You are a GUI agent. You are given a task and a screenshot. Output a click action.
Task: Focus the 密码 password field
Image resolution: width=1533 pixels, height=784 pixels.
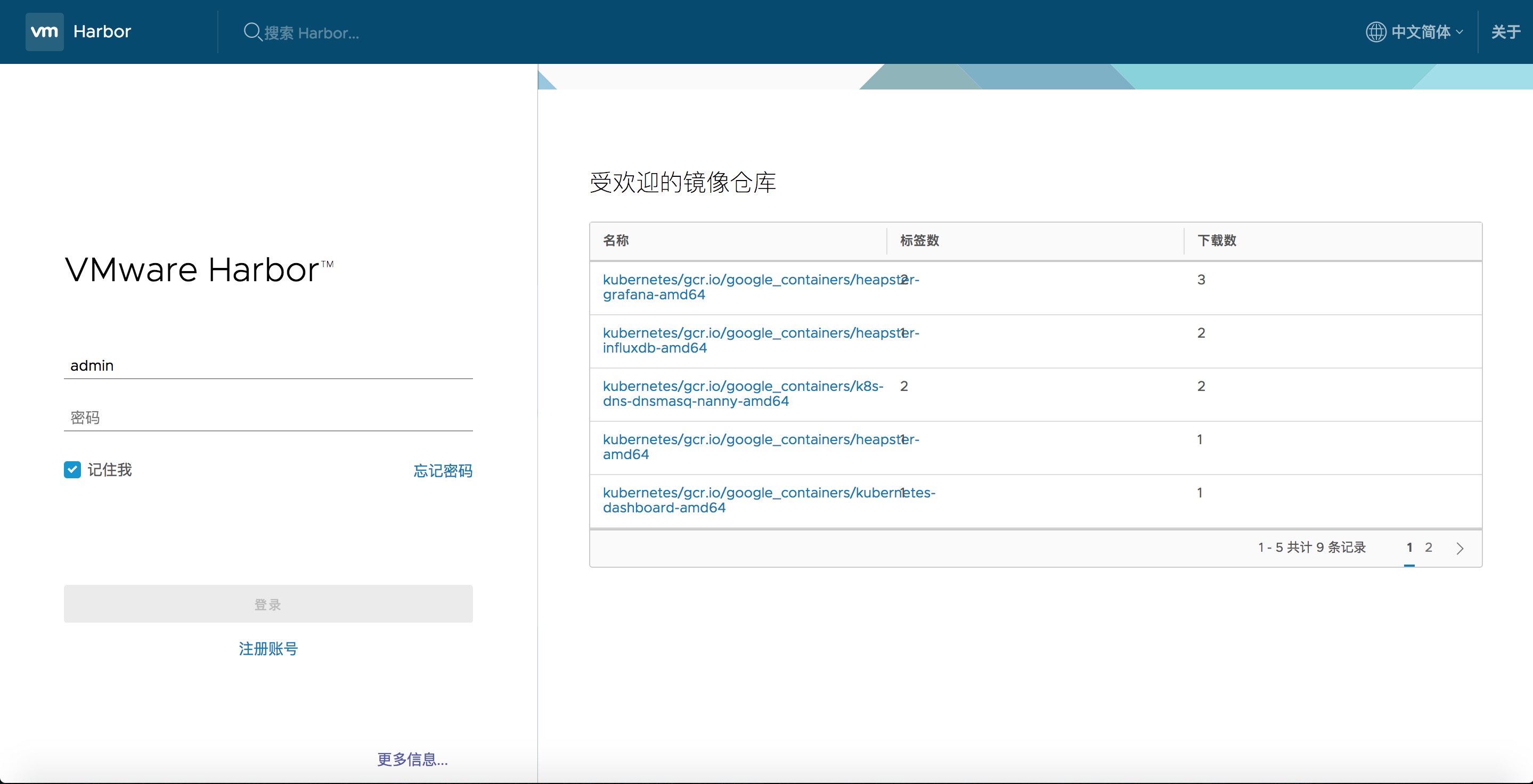point(268,418)
